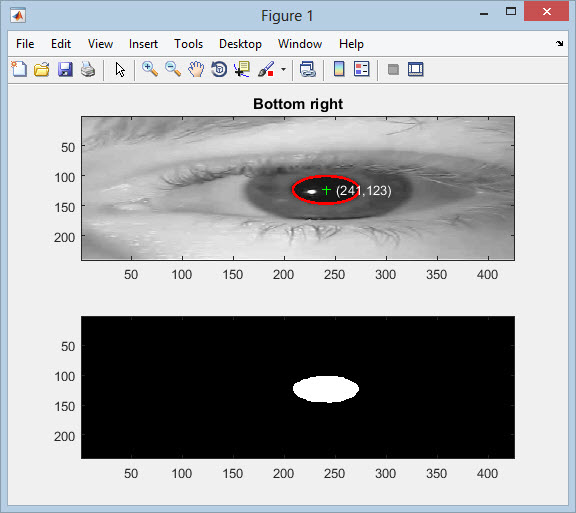This screenshot has width=576, height=513.
Task: Enable the Rotate 3D tool
Action: (x=219, y=69)
